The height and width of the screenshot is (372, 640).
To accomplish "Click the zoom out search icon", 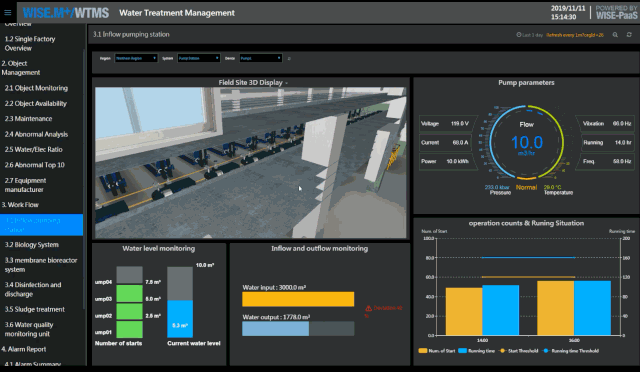I will pos(615,35).
